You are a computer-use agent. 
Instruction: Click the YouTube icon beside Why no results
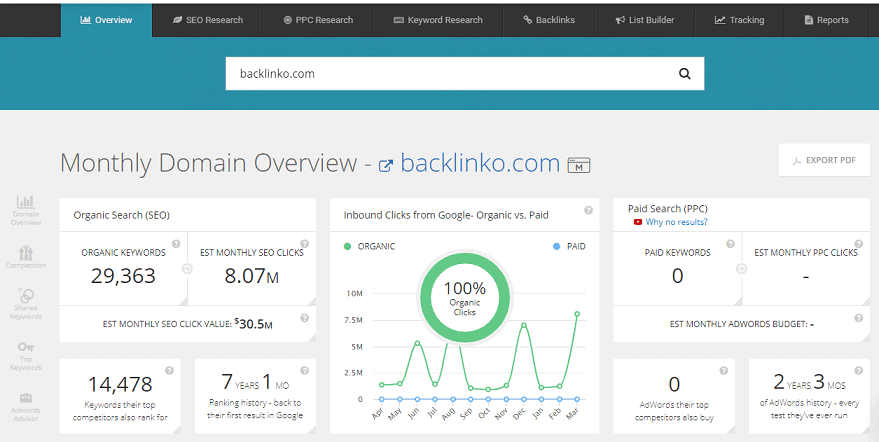click(637, 222)
